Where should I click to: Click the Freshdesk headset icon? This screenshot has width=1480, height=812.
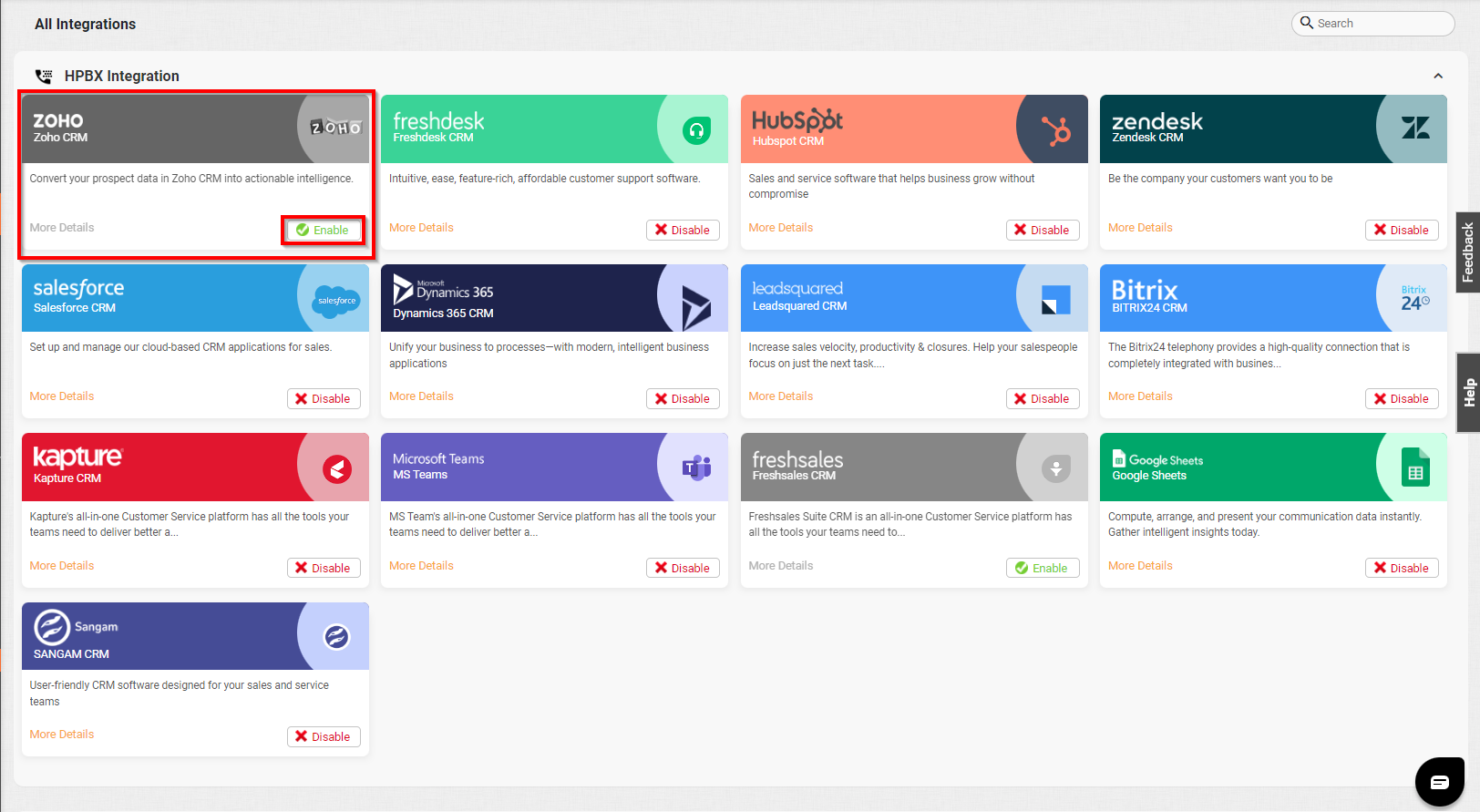pos(696,130)
